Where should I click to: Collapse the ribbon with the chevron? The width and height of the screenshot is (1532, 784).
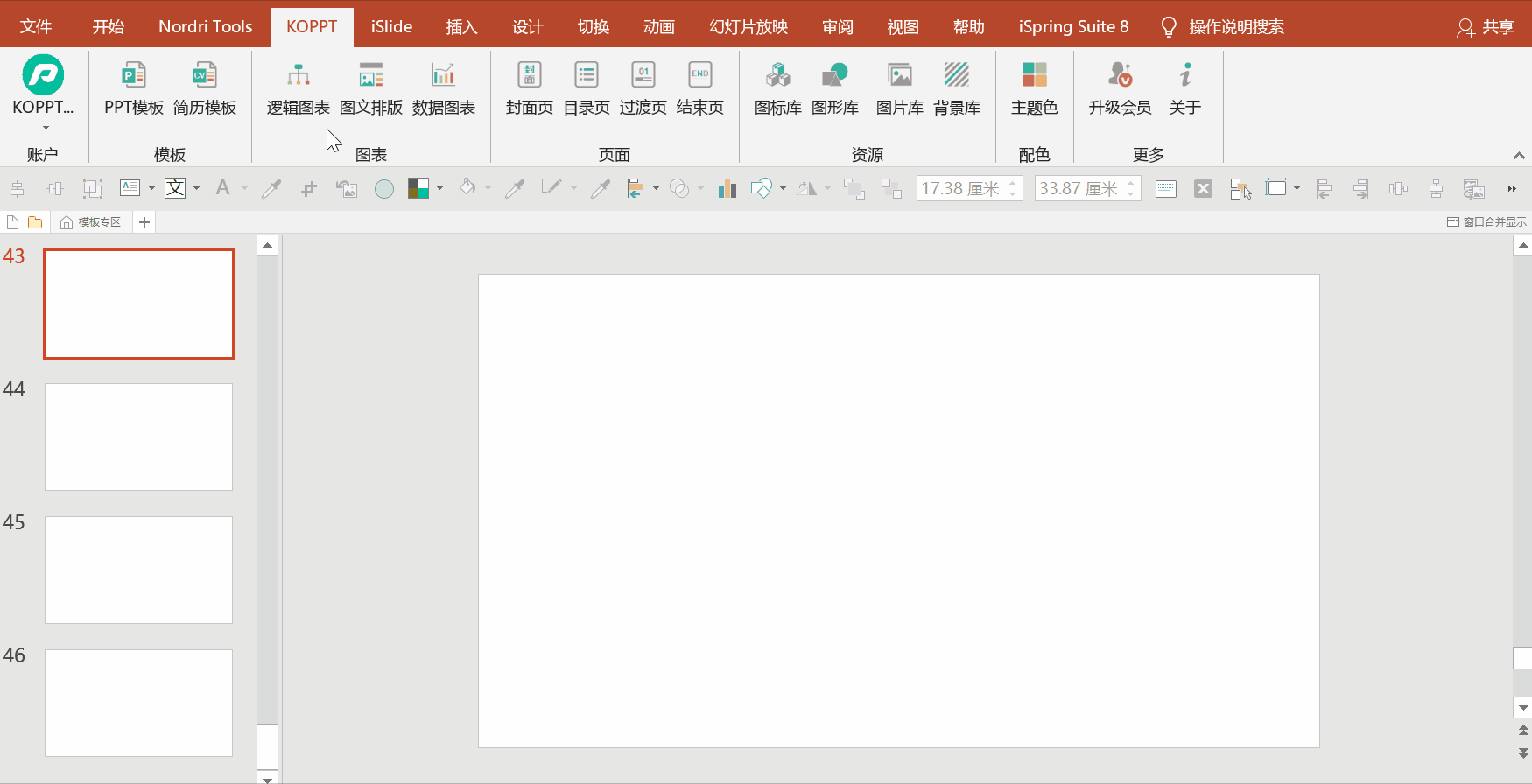(1519, 156)
